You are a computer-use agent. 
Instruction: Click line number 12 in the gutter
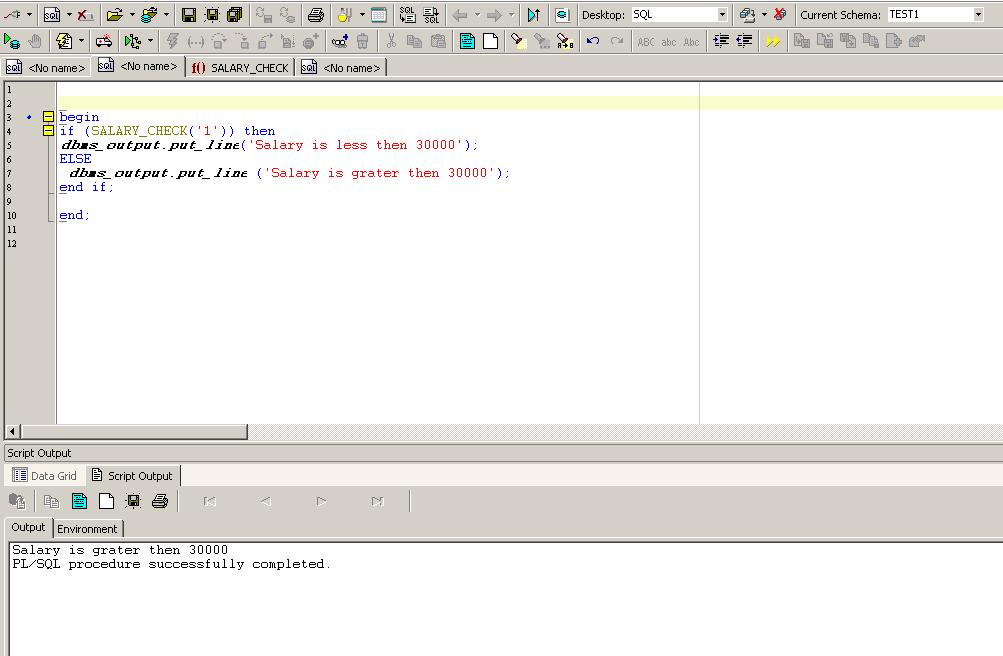12,244
